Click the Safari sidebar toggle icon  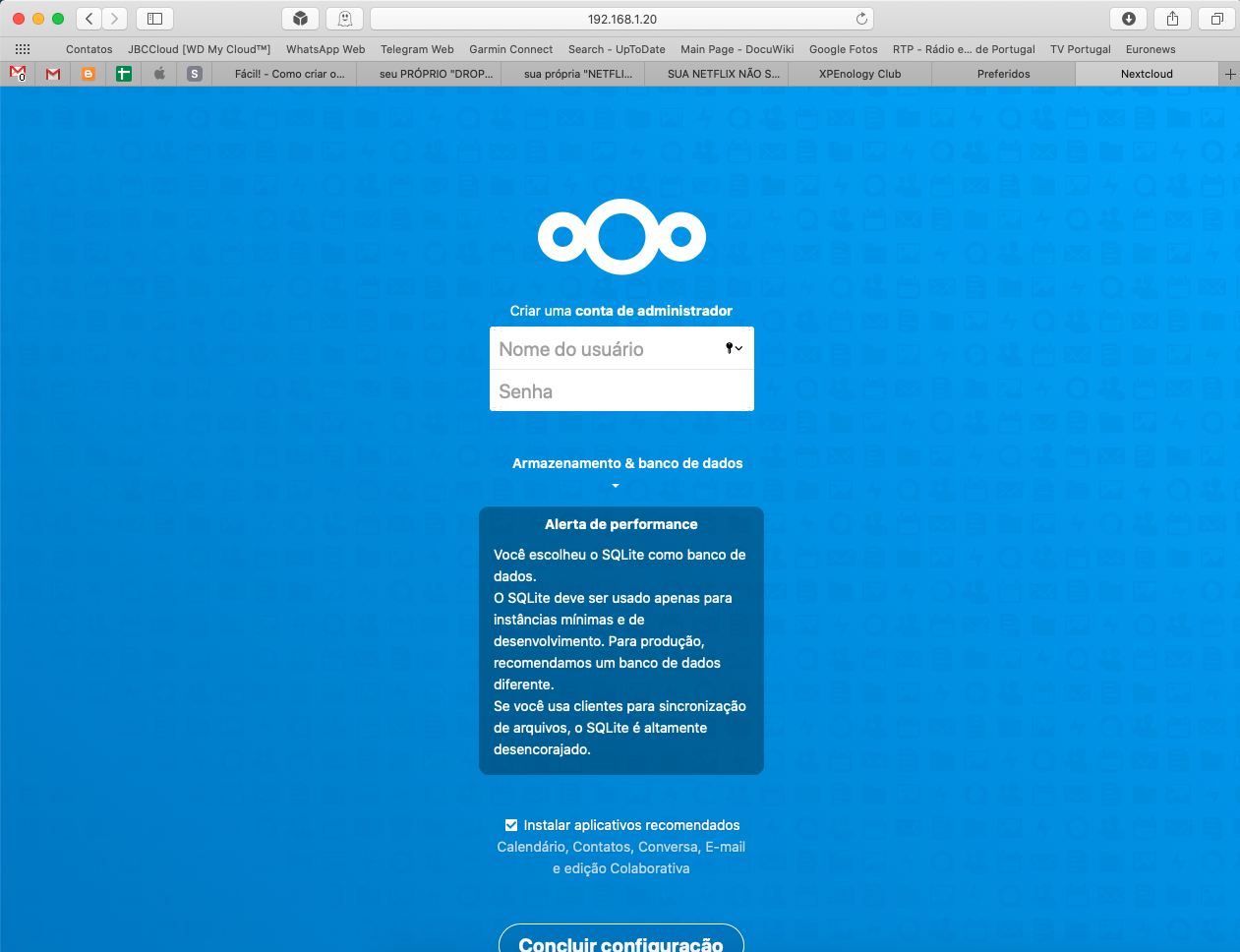pyautogui.click(x=154, y=19)
